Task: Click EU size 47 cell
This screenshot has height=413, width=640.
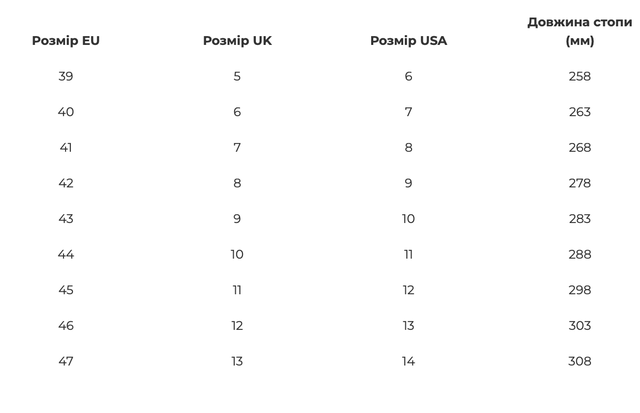Action: pyautogui.click(x=66, y=361)
